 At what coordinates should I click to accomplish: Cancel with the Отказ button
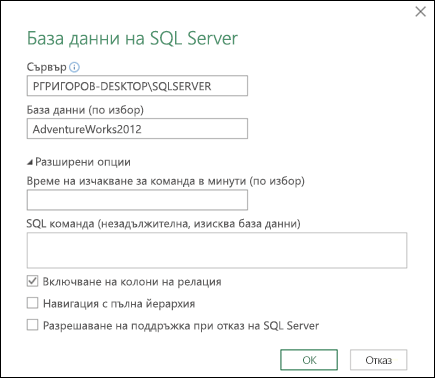[x=378, y=360]
